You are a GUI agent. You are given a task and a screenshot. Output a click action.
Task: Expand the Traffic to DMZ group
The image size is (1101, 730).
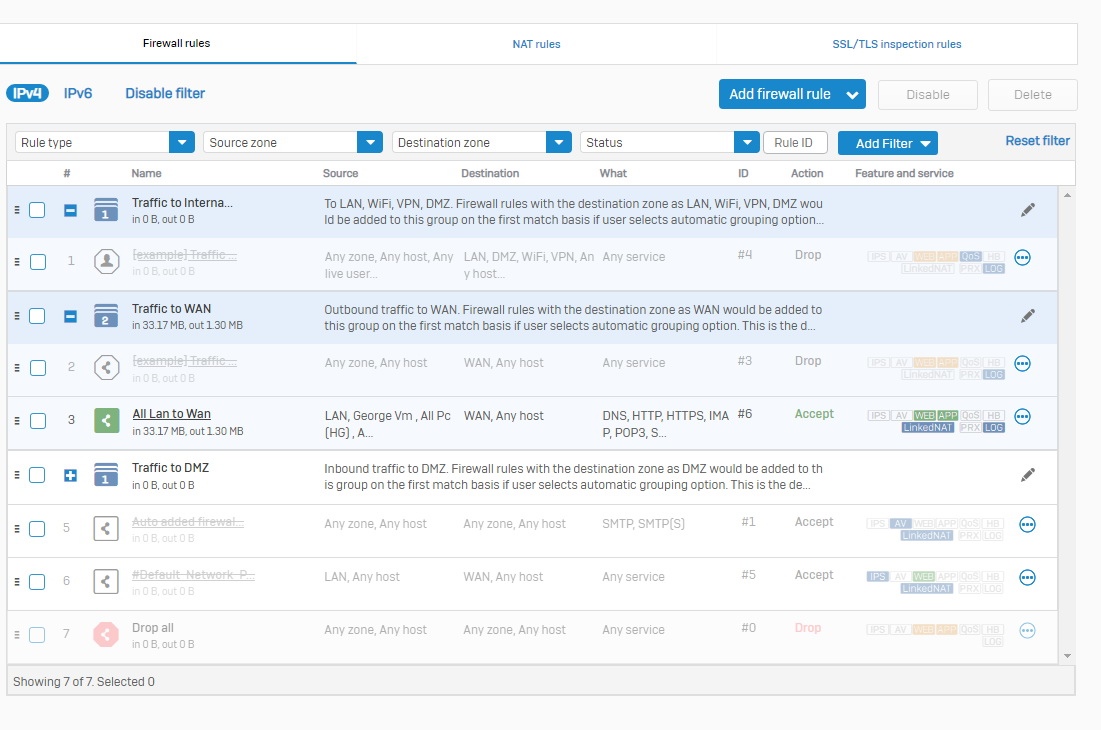point(70,476)
